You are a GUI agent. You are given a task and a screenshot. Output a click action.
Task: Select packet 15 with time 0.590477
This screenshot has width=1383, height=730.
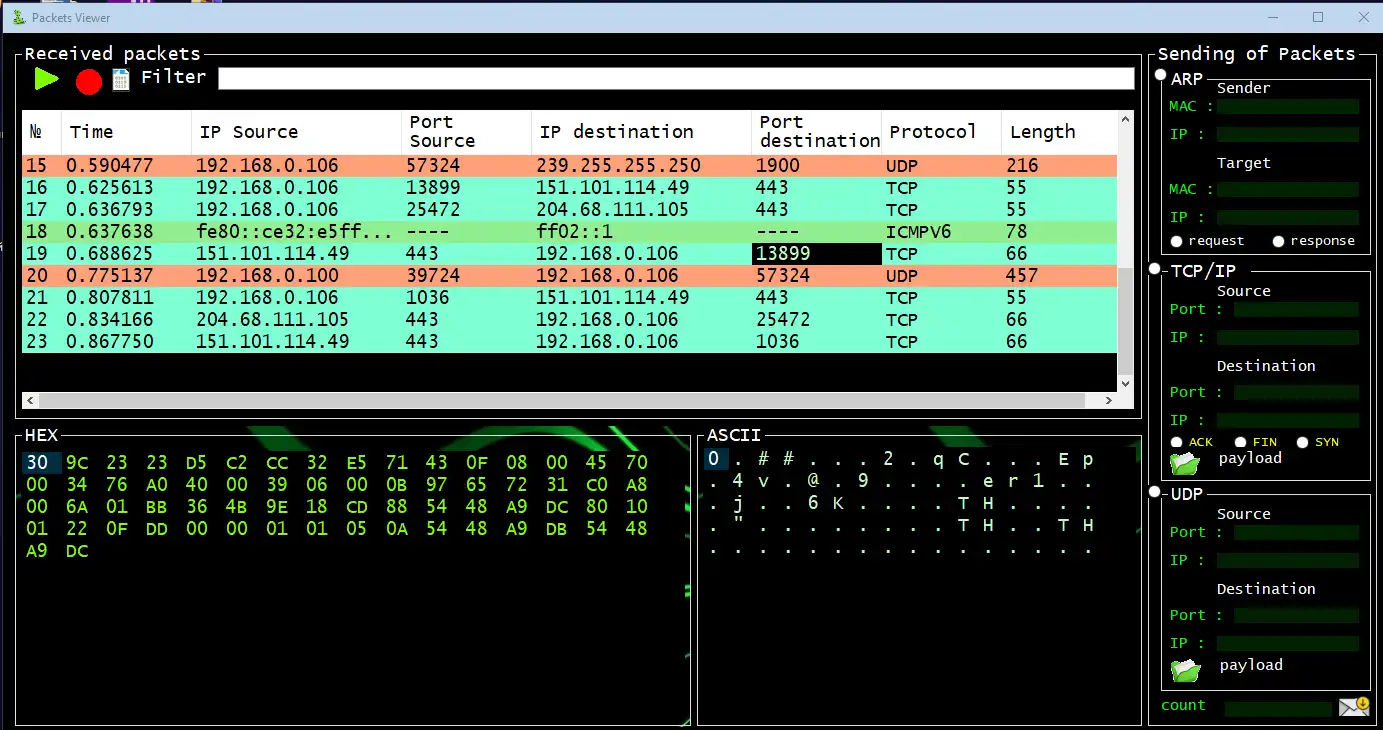[569, 166]
